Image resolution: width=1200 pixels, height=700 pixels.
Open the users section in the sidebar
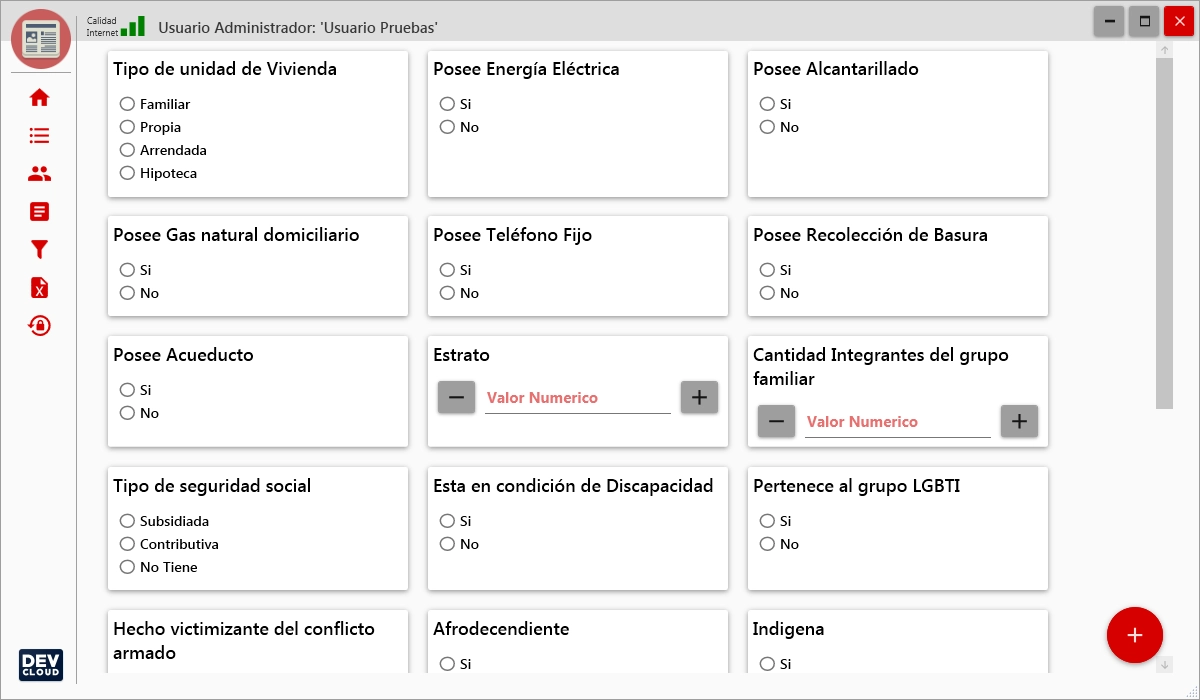(x=39, y=173)
